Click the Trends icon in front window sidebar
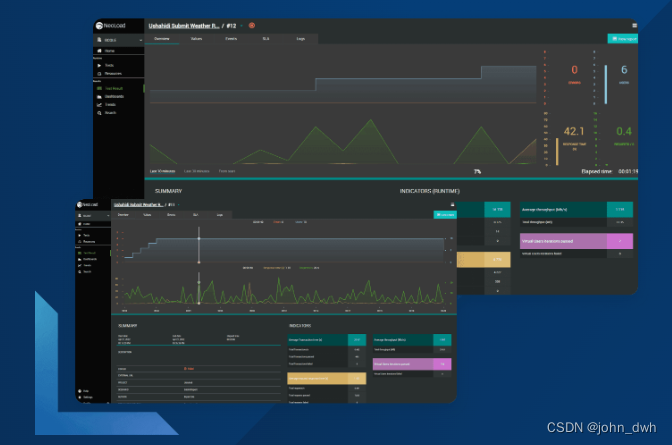The width and height of the screenshot is (672, 445). (x=80, y=265)
